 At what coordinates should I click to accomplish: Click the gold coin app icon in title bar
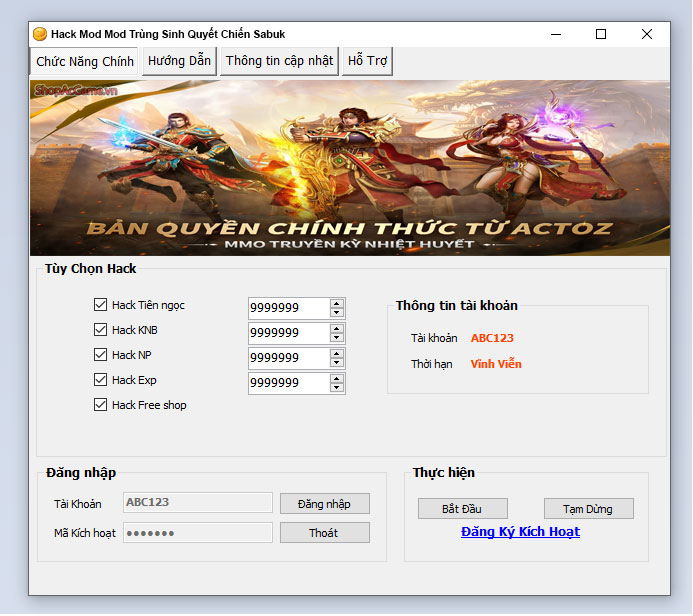pyautogui.click(x=40, y=34)
